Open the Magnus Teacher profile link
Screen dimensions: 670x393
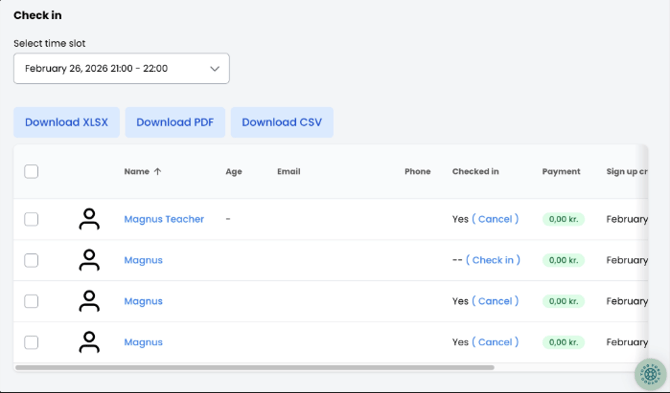pyautogui.click(x=164, y=219)
